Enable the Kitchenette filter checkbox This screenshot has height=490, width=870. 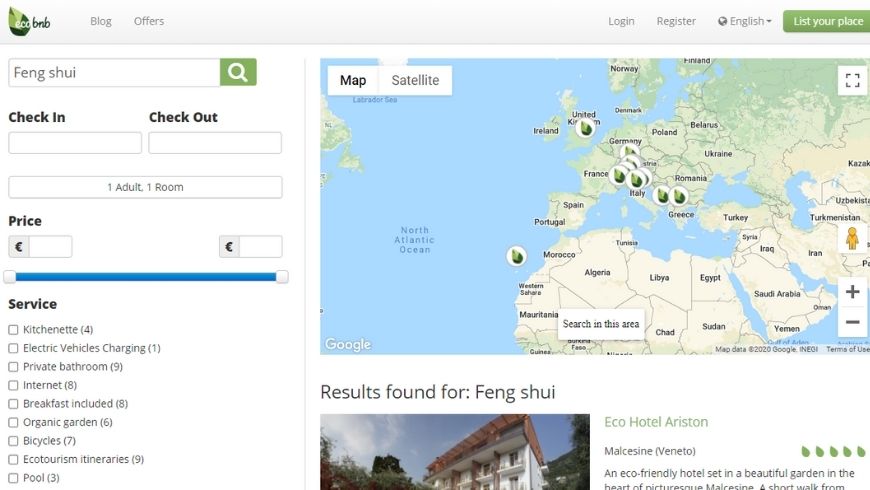coord(13,330)
